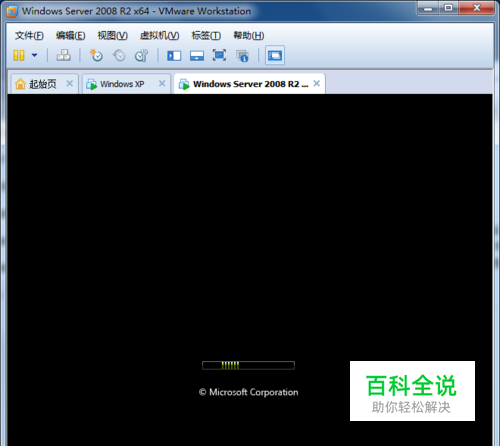
Task: Close the VMware Workstation window
Action: coord(477,8)
